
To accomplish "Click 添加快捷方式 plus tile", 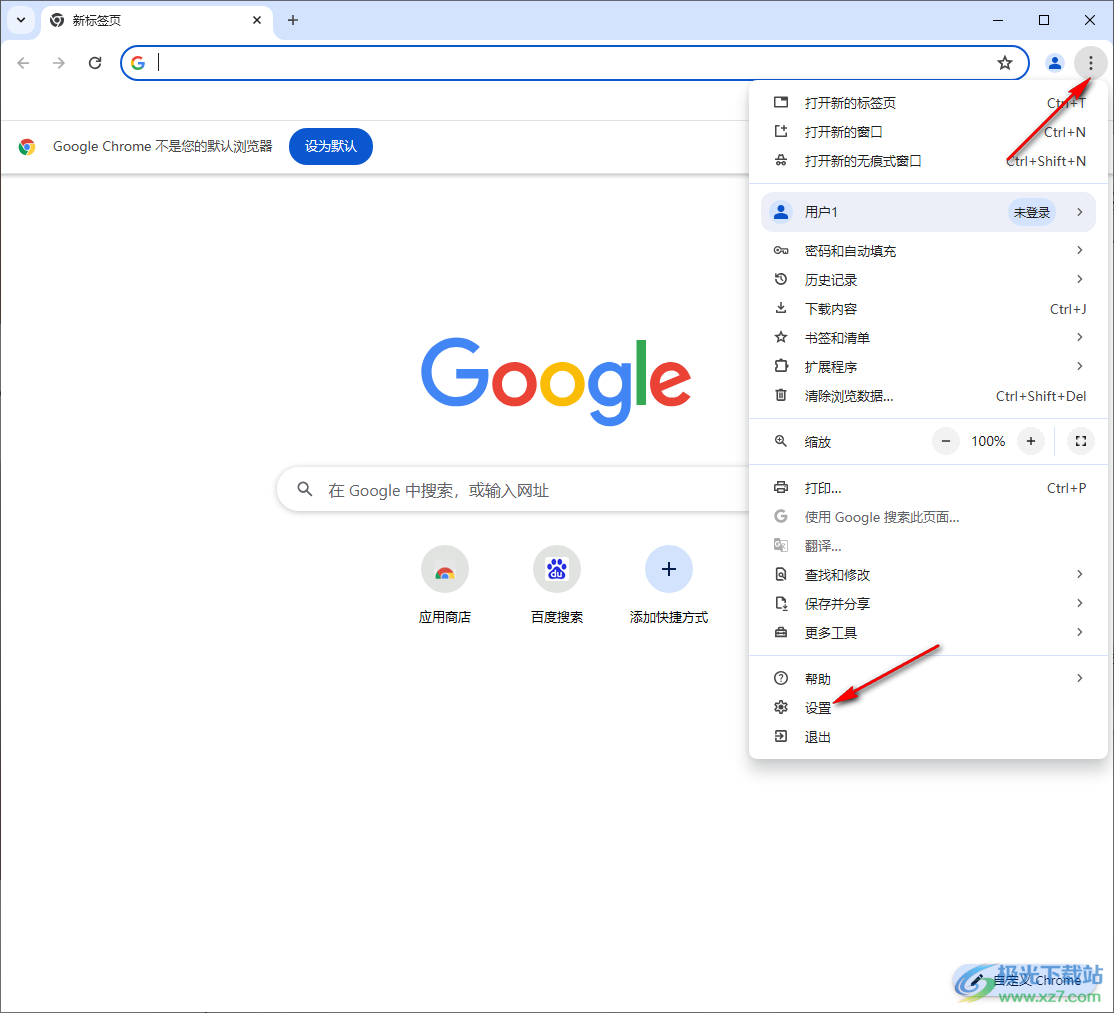I will click(x=669, y=587).
